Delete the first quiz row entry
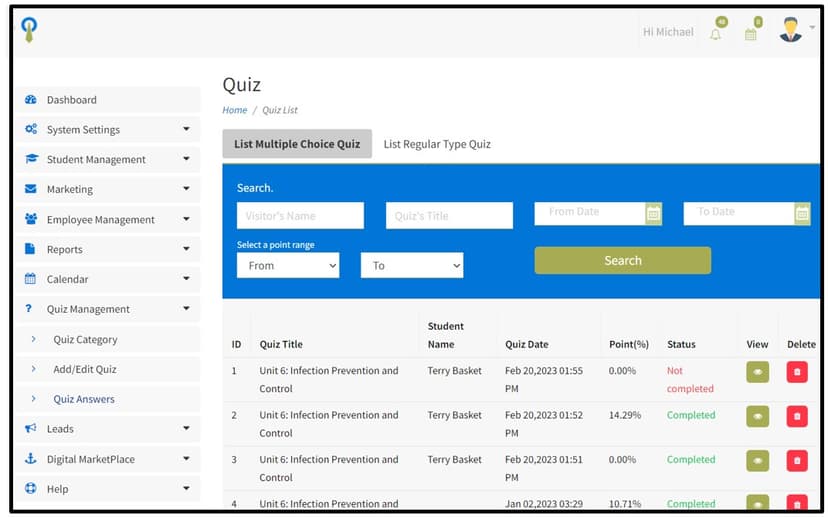828x518 pixels. 797,371
